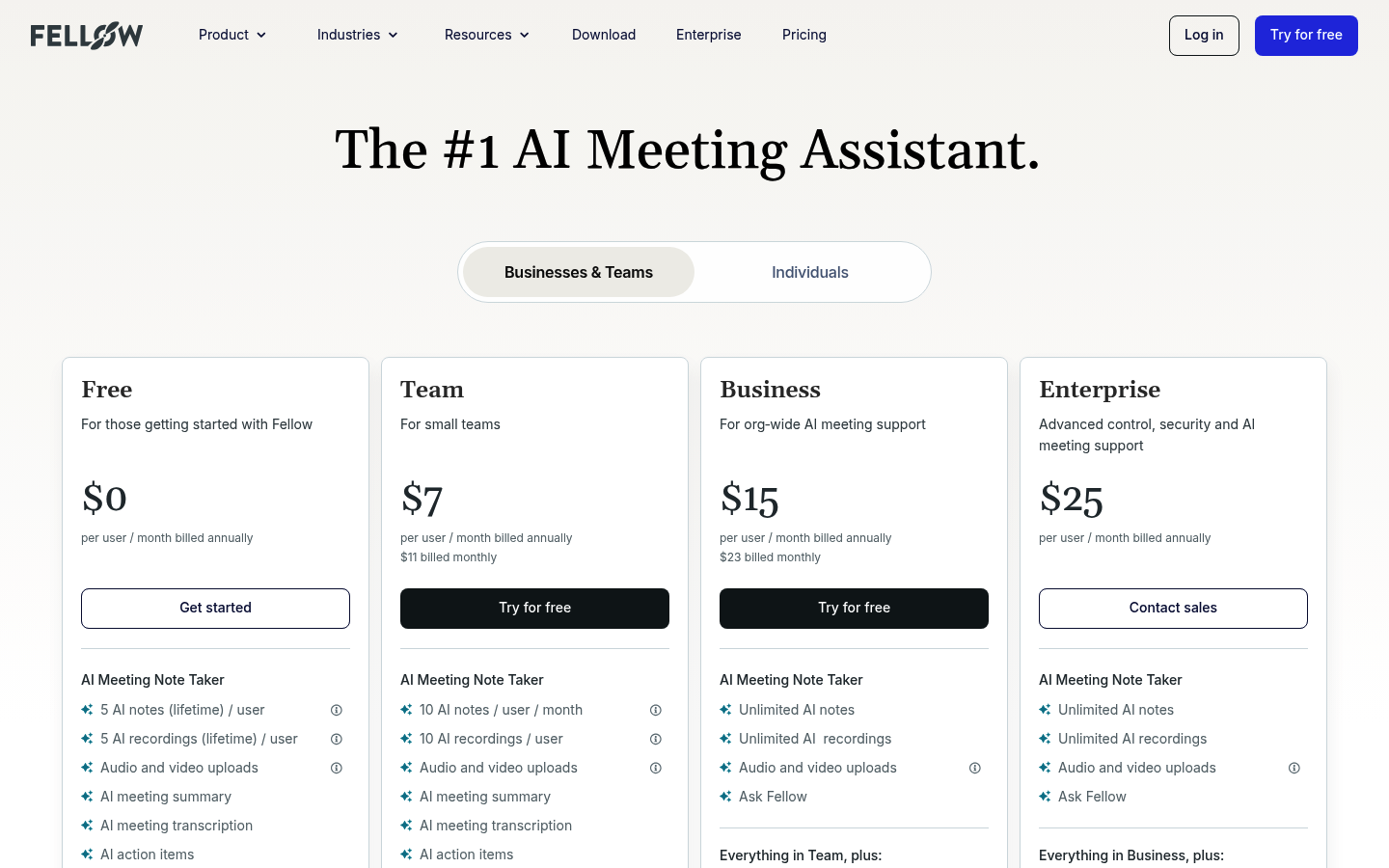
Task: Click the Enterprise plan card heading
Action: [1100, 390]
